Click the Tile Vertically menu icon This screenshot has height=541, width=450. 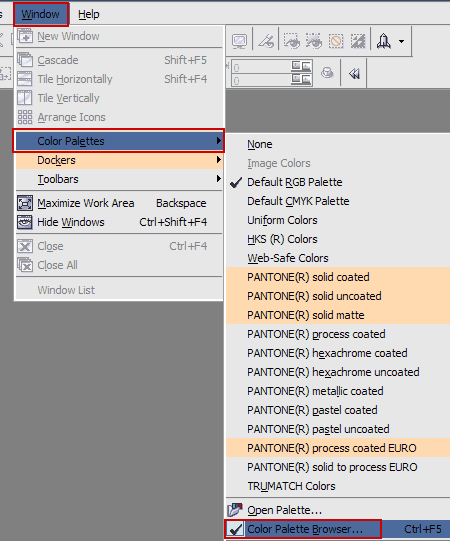click(25, 98)
